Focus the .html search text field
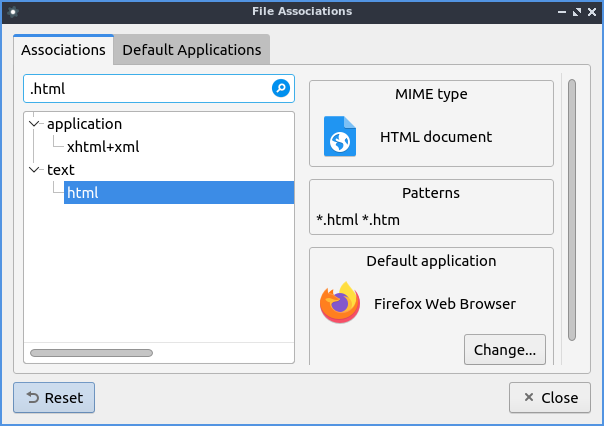604x426 pixels. pyautogui.click(x=145, y=89)
